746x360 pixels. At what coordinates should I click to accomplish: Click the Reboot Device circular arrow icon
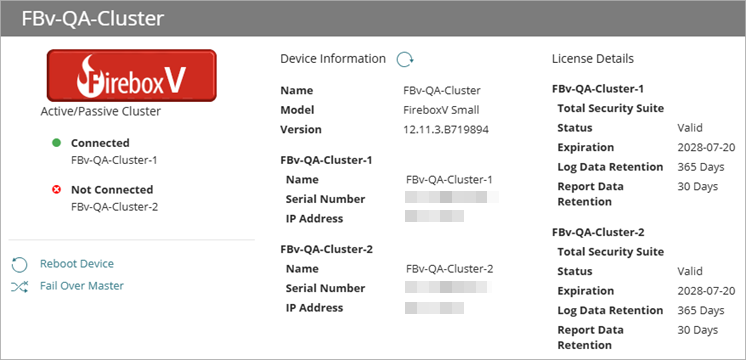click(19, 264)
